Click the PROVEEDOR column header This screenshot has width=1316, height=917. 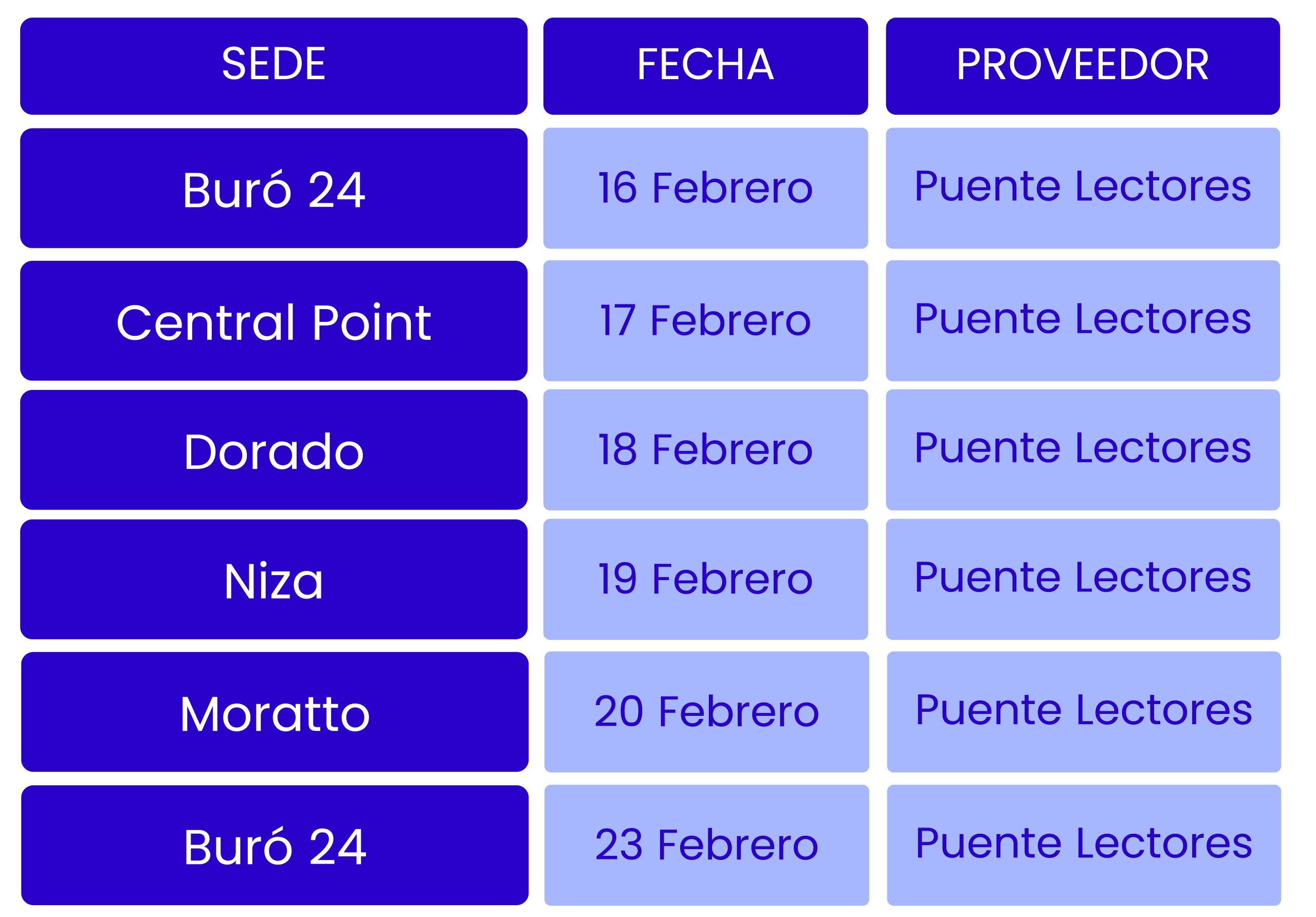pyautogui.click(x=1082, y=65)
